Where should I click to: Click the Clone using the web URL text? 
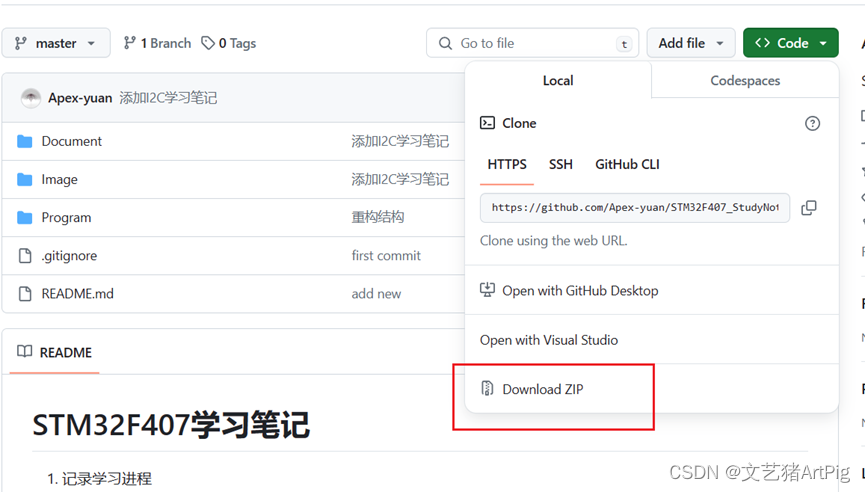click(553, 240)
